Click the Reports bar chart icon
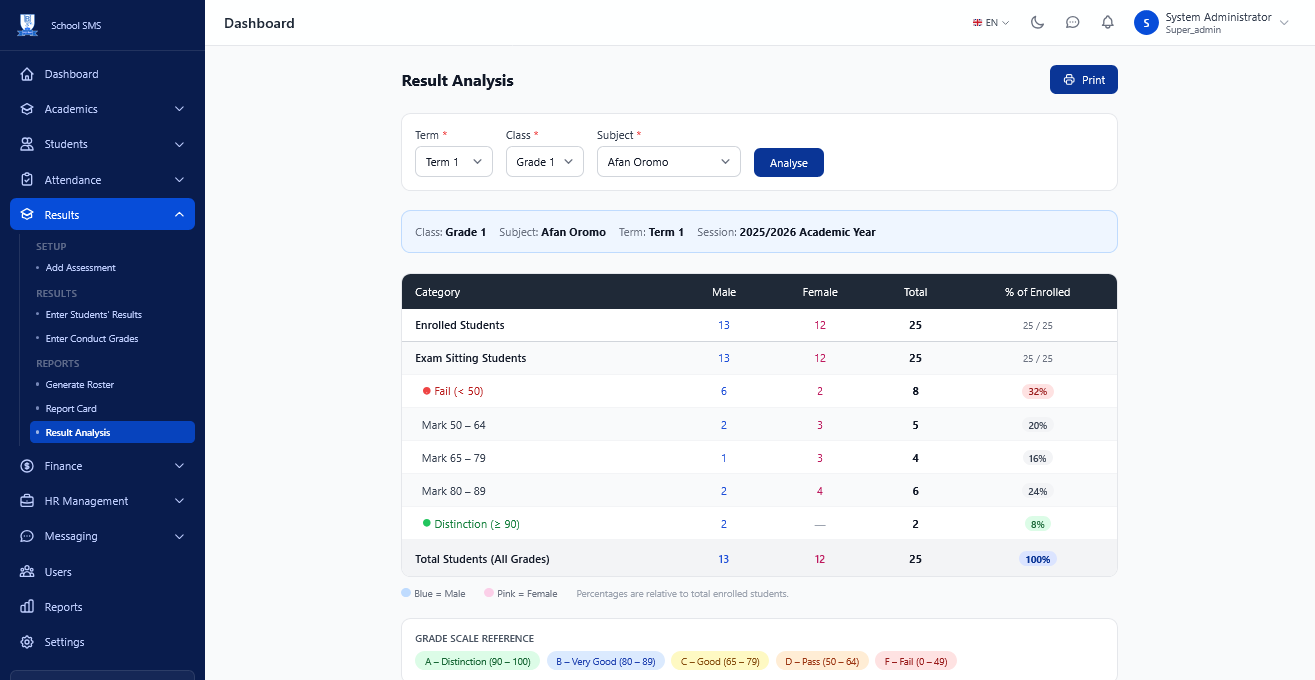Image resolution: width=1315 pixels, height=680 pixels. [x=27, y=607]
